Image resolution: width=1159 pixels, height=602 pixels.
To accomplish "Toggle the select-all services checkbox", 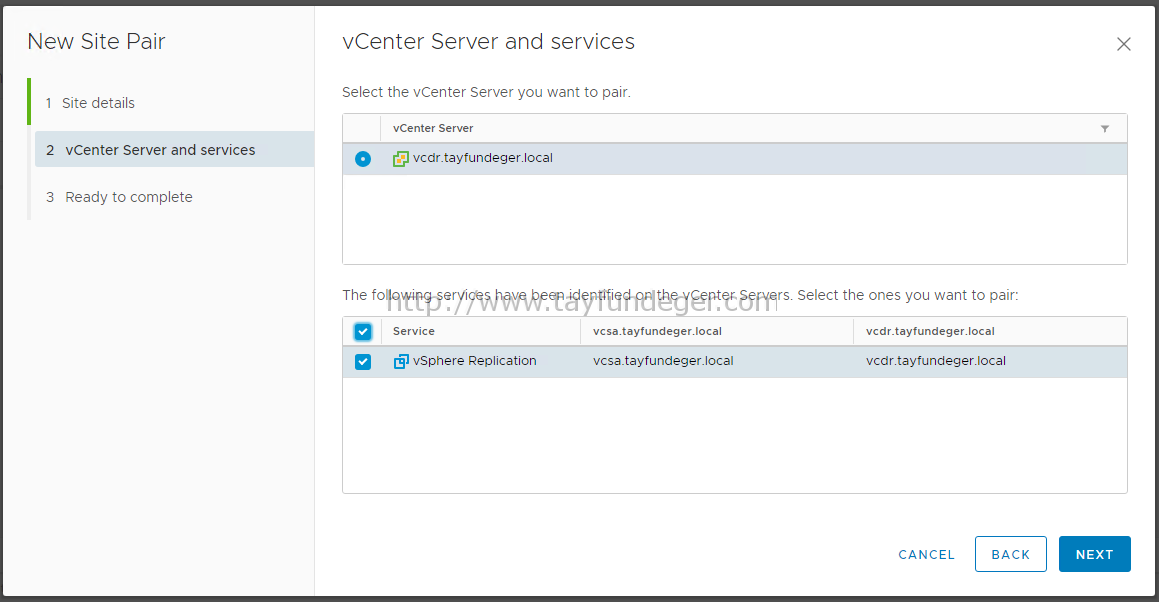I will click(x=363, y=331).
